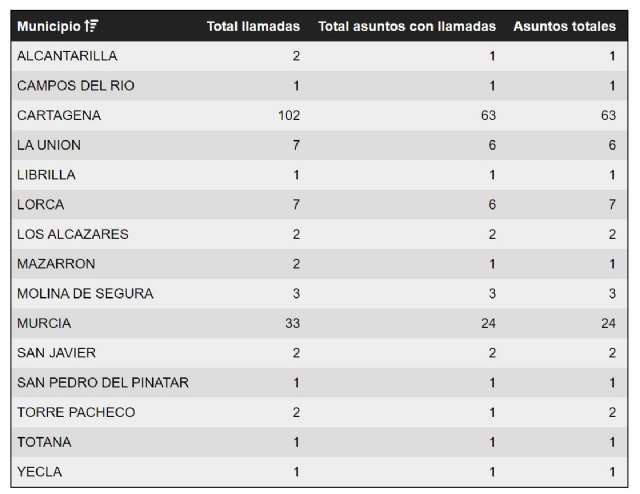The height and width of the screenshot is (494, 640).
Task: Select the SAN JAVIER row
Action: click(x=57, y=353)
